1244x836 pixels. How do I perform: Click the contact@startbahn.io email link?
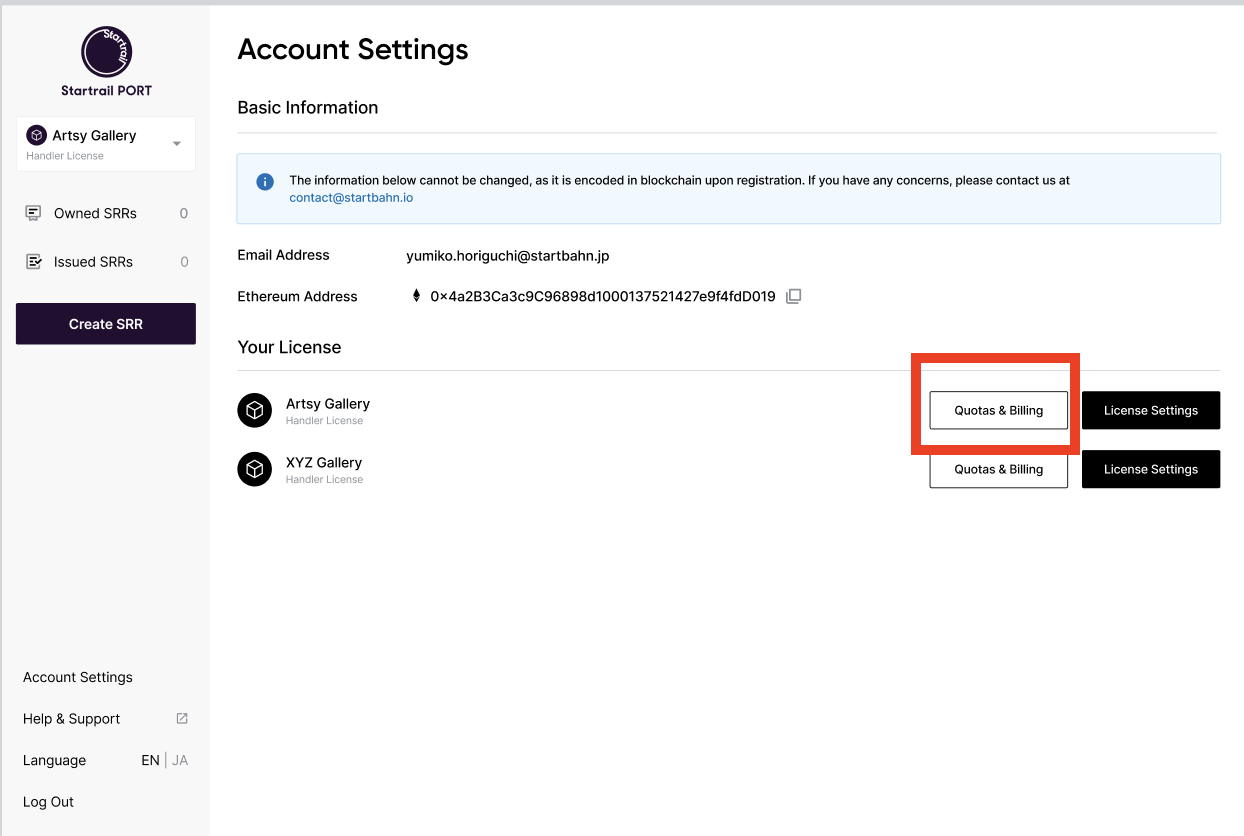pyautogui.click(x=351, y=198)
